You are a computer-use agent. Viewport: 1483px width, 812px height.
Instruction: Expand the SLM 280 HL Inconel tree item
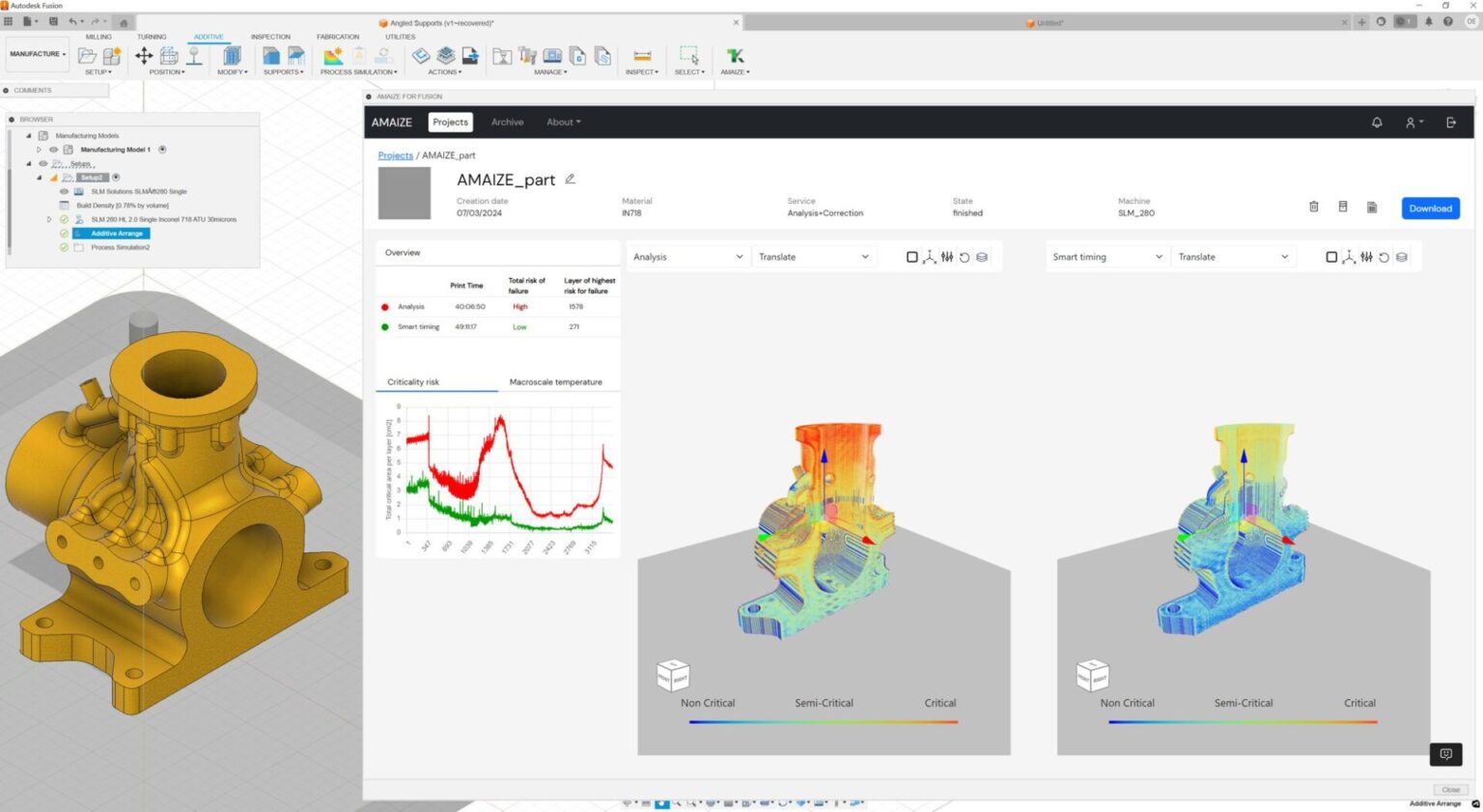point(48,219)
